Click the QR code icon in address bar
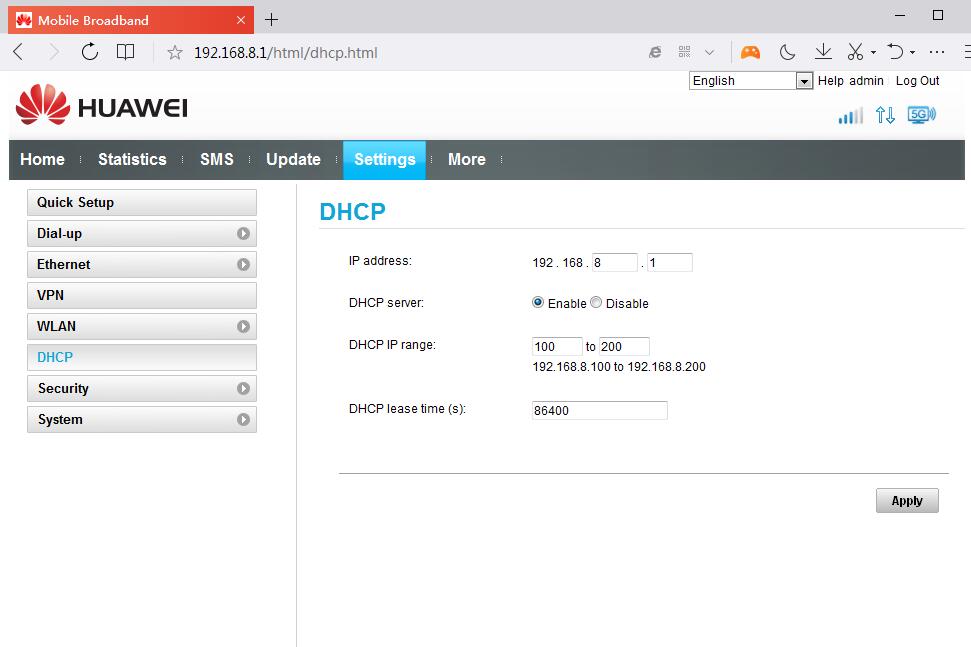The image size is (971, 647). 684,52
